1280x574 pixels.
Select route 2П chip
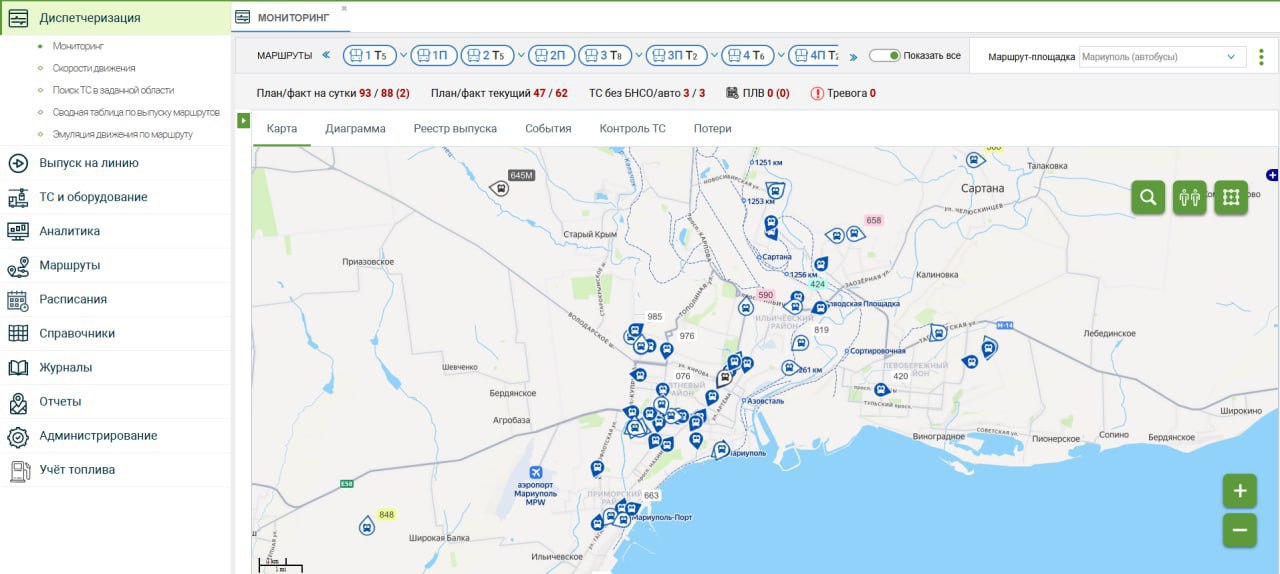(551, 56)
